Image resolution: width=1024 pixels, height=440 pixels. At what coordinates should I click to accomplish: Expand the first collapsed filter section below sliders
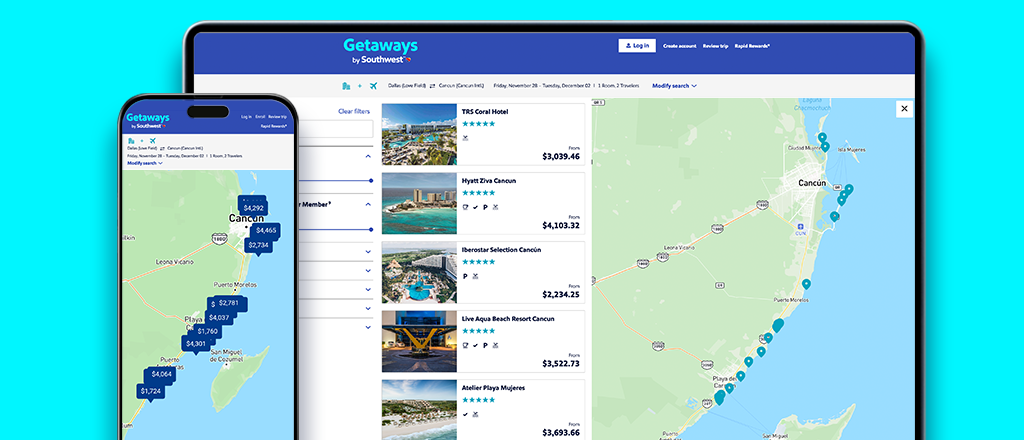click(368, 251)
